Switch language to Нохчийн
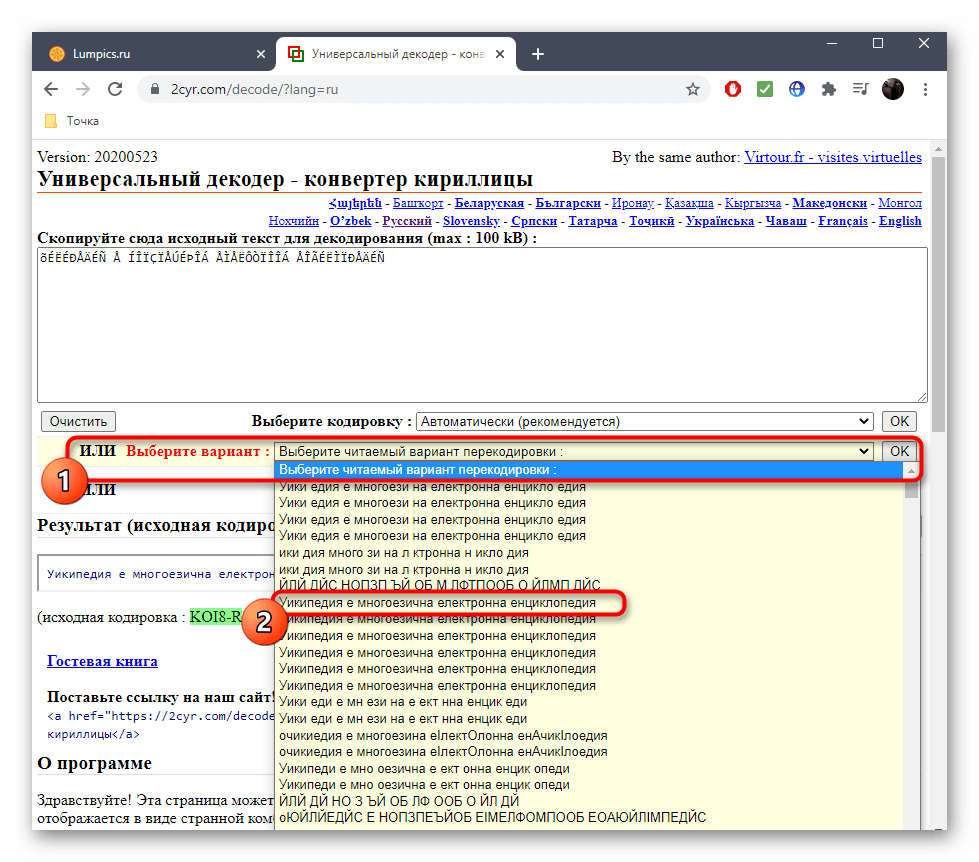The image size is (979, 862). 293,221
